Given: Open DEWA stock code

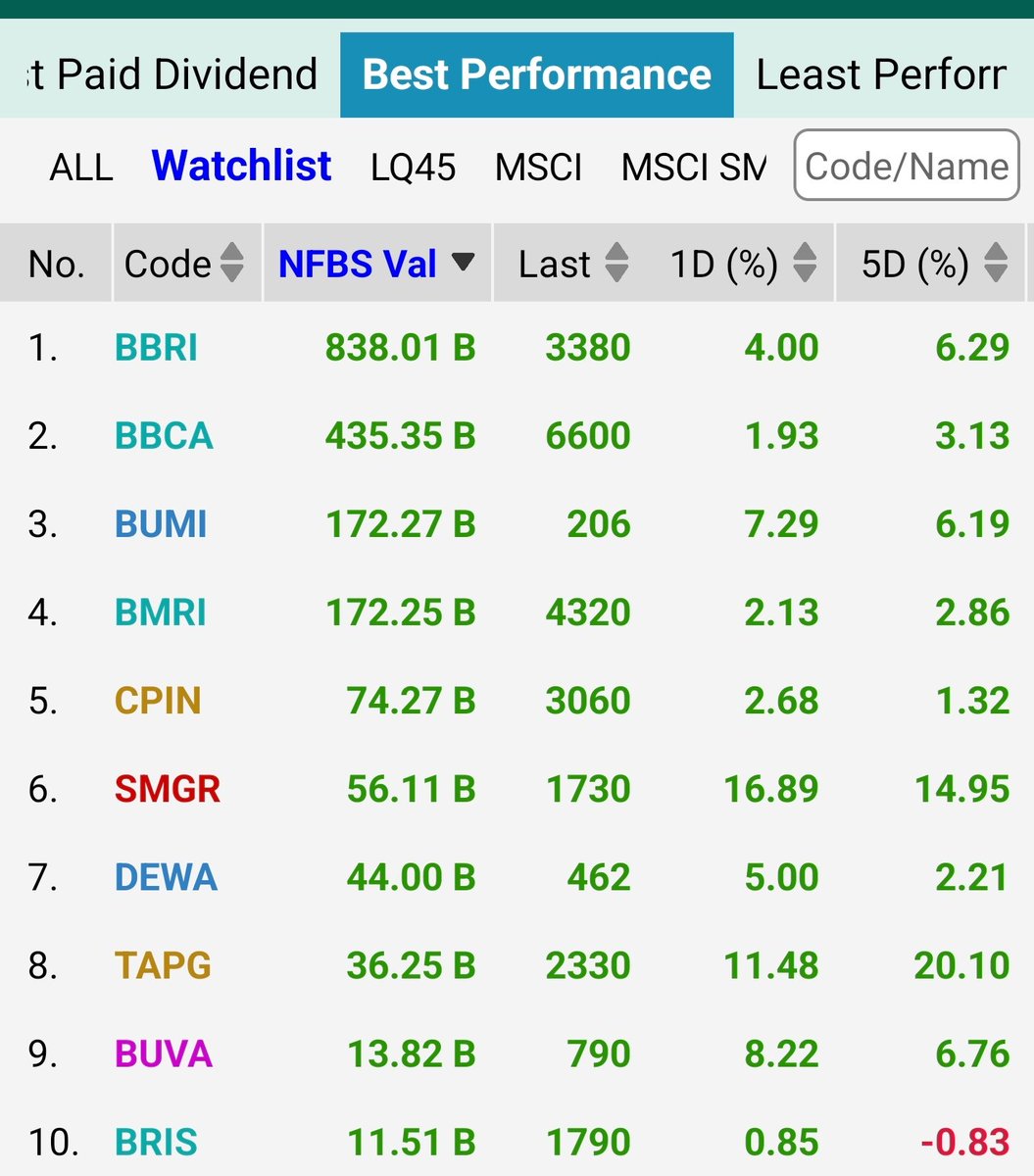Looking at the screenshot, I should 166,877.
